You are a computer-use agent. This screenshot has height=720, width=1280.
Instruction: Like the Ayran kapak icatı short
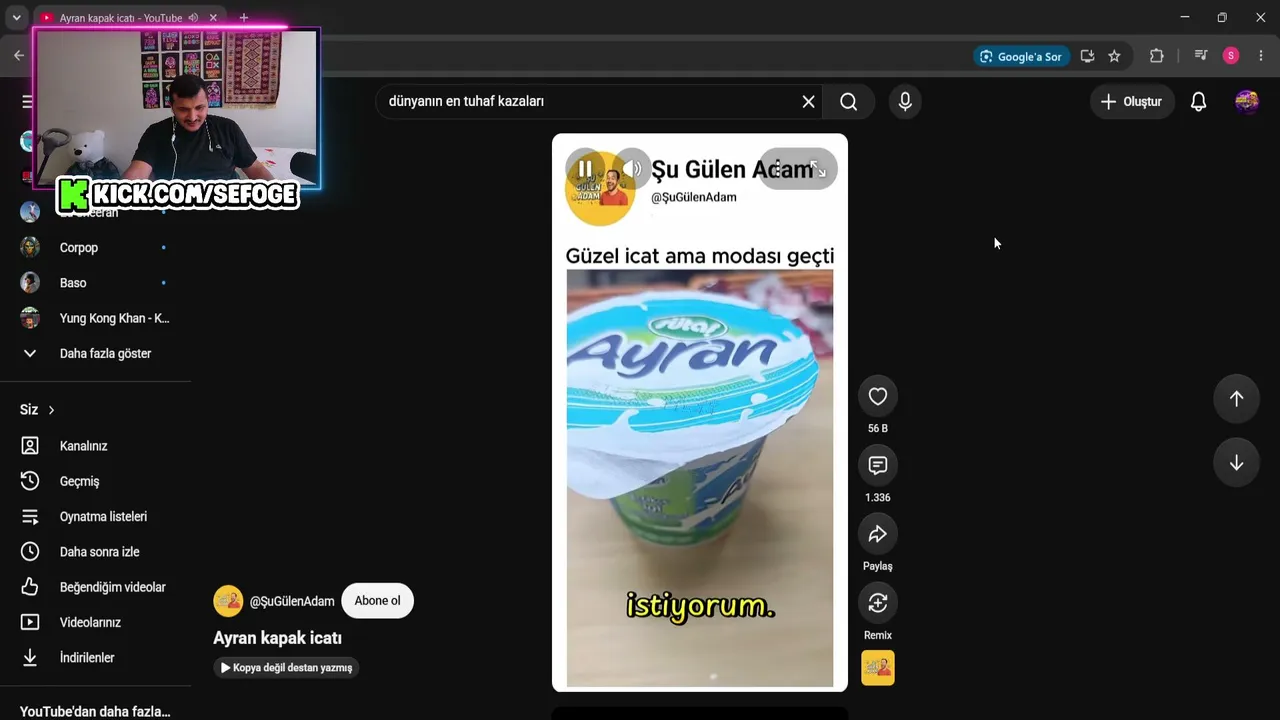click(x=878, y=397)
